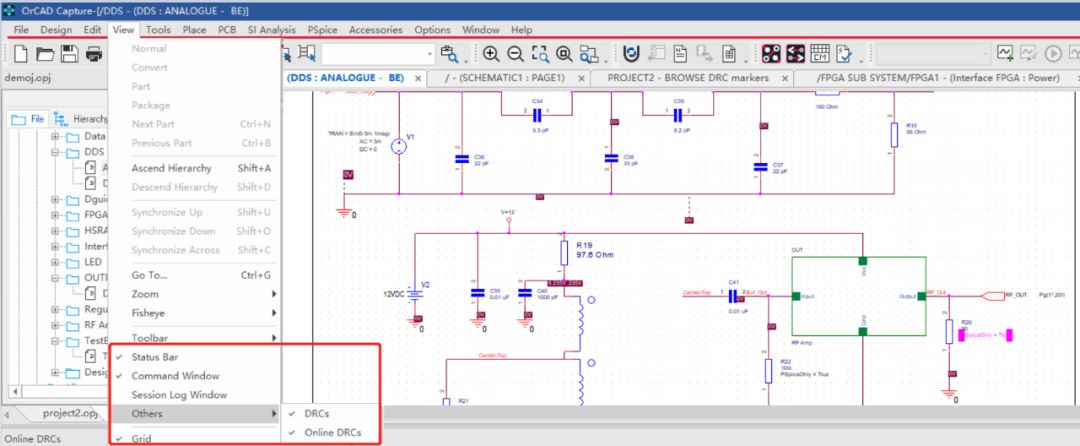Open the Window menu
1080x446 pixels.
click(481, 30)
